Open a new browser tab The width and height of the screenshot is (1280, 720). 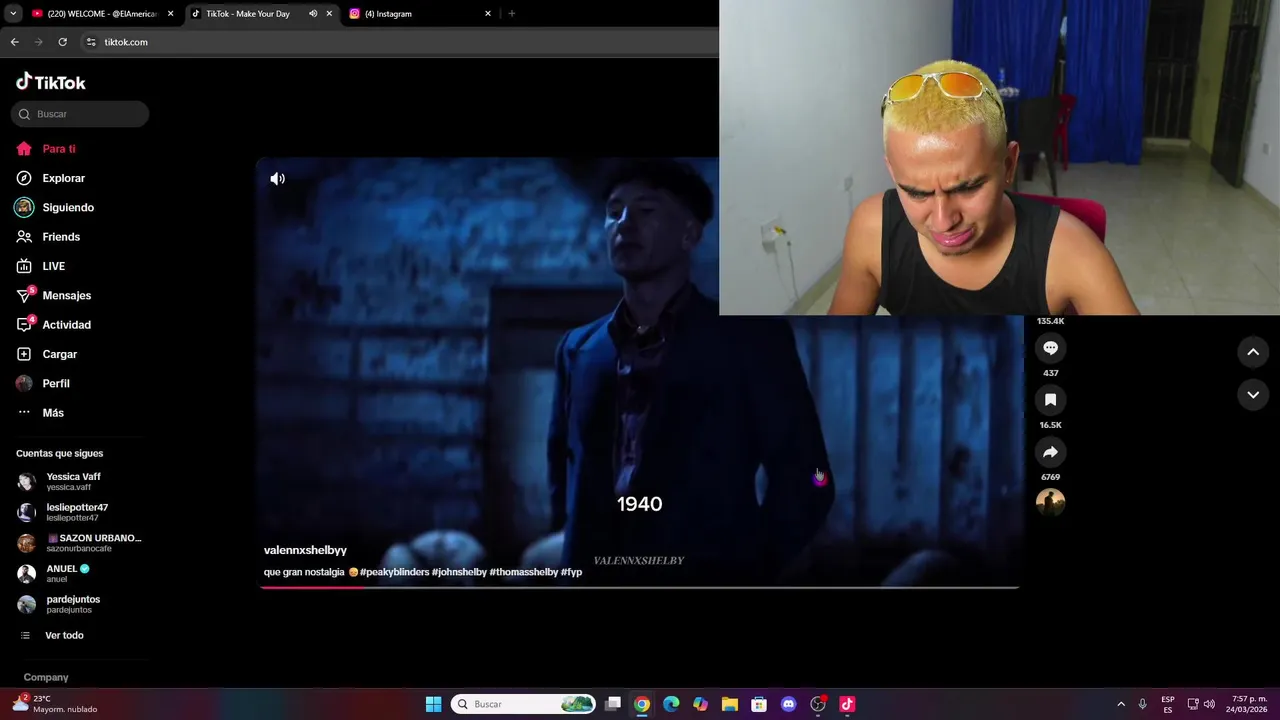point(512,14)
